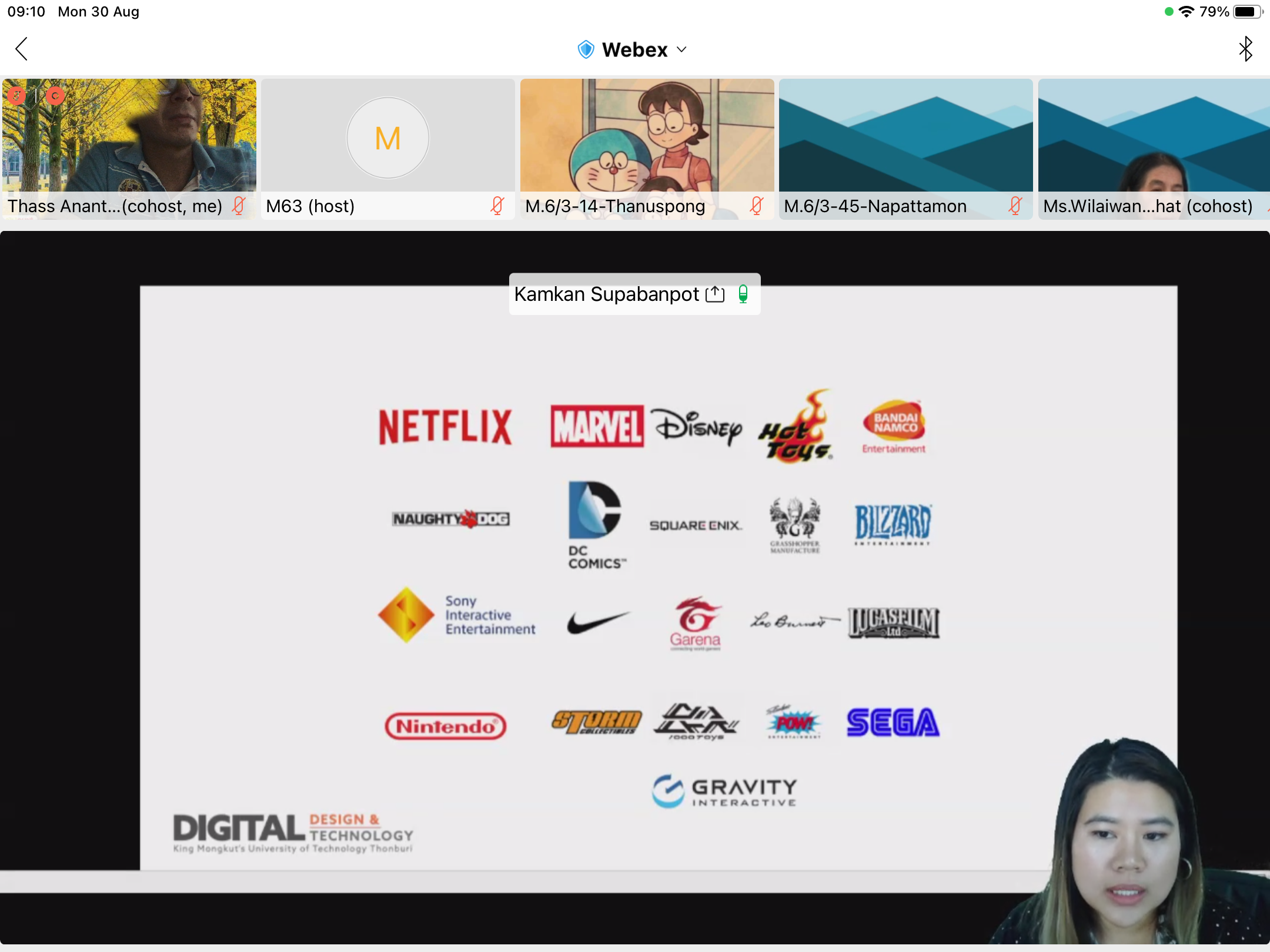Tap the Gravity Interactive logo

click(724, 792)
